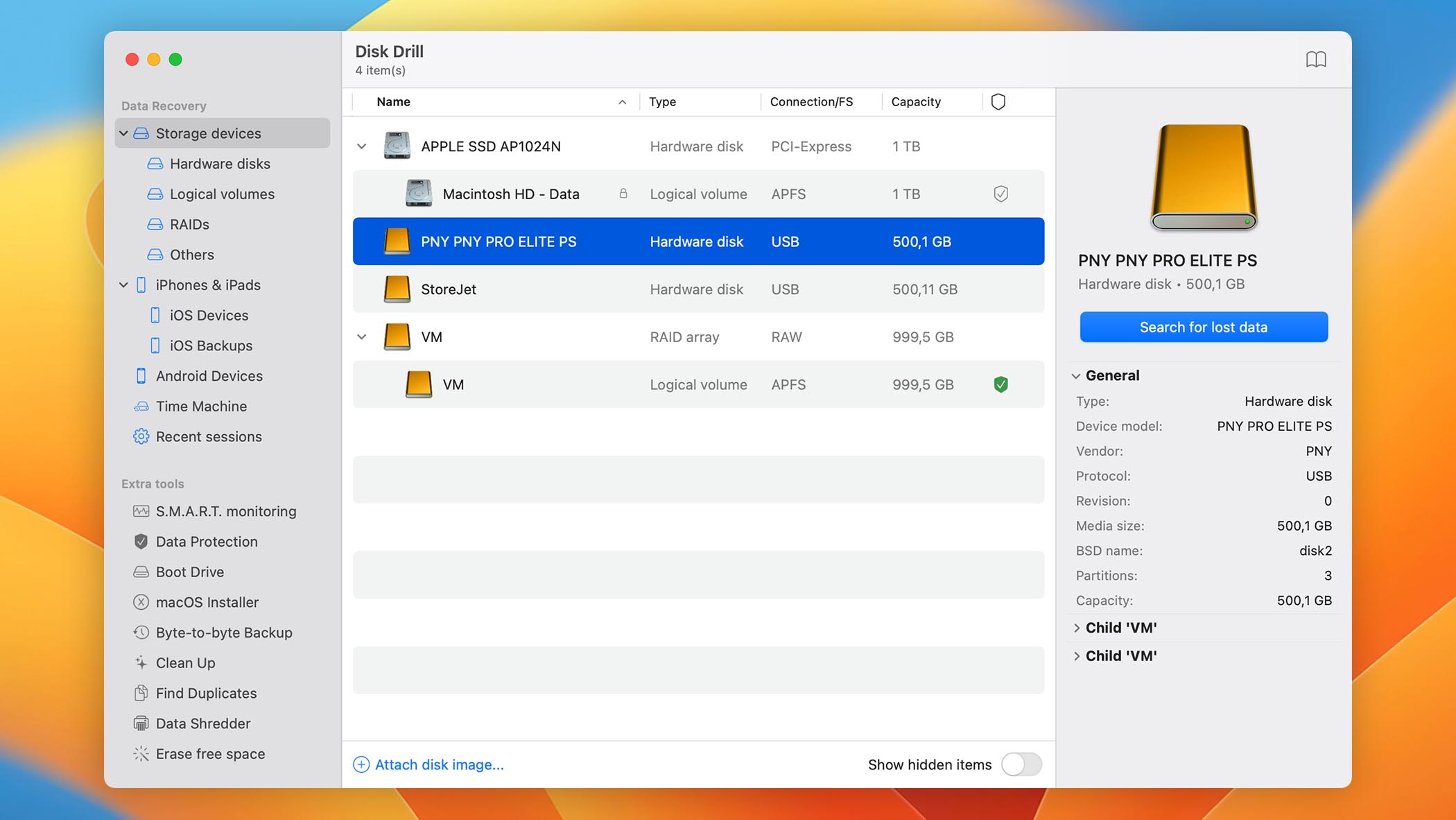Click RAW filesystem cell

786,337
